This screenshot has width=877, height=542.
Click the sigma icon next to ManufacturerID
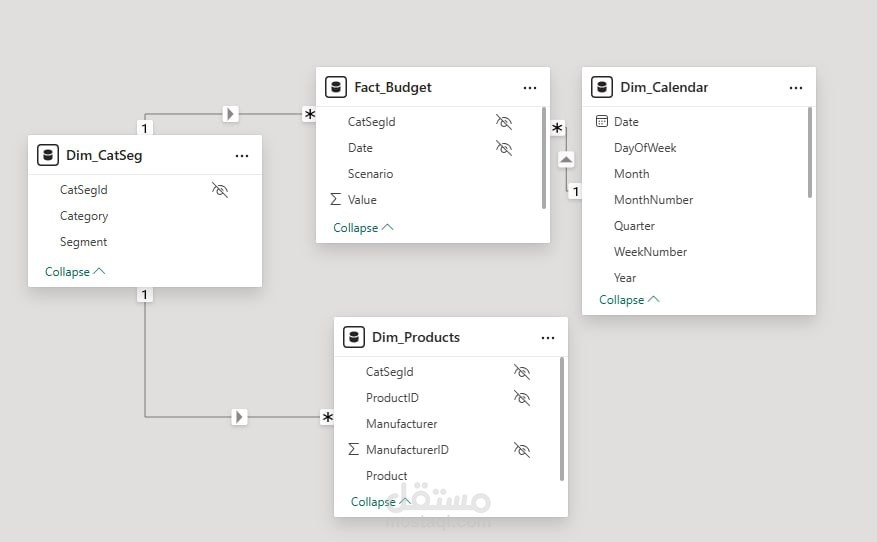353,450
